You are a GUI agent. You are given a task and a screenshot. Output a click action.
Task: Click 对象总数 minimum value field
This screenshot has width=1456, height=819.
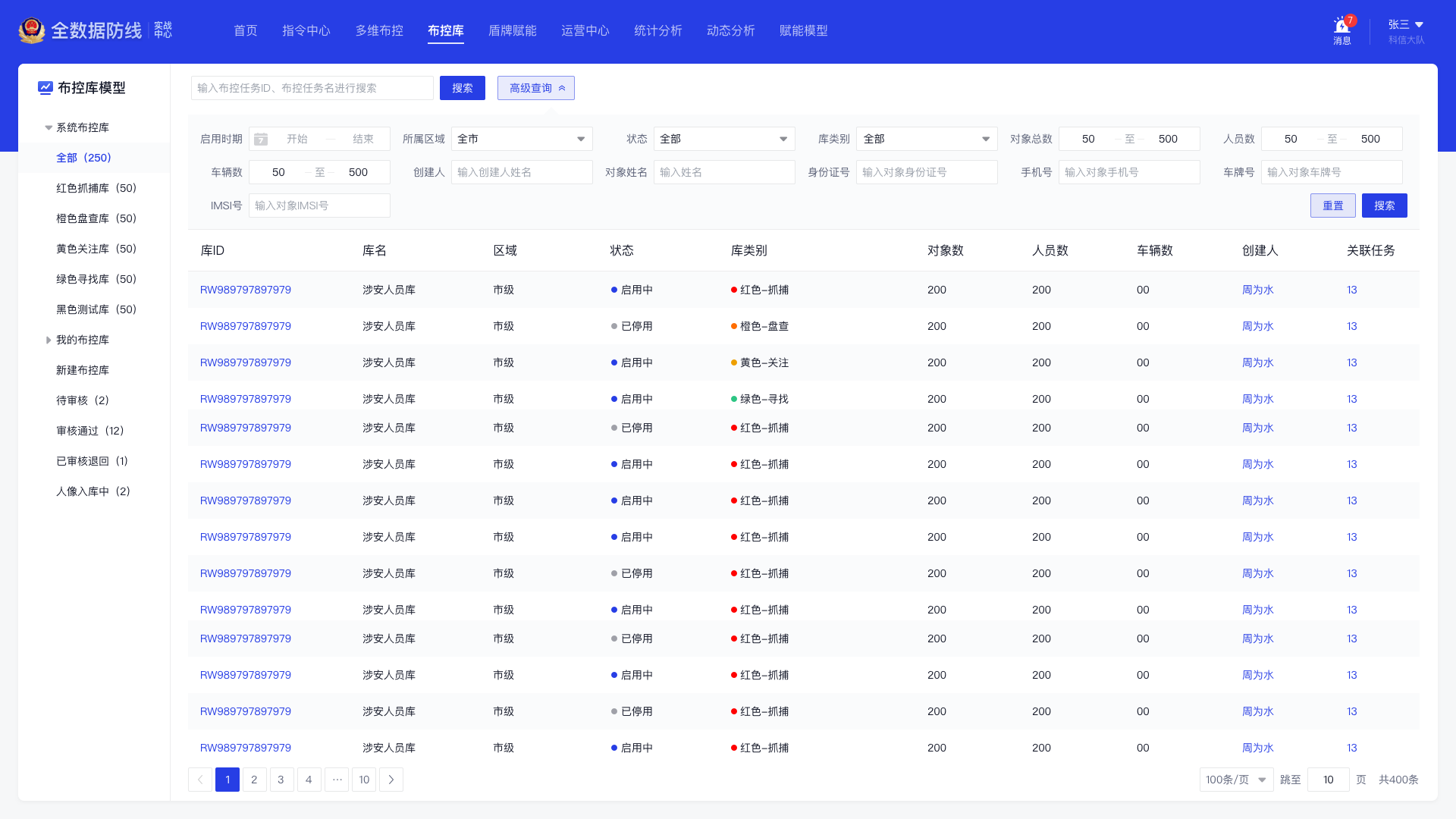tap(1088, 139)
